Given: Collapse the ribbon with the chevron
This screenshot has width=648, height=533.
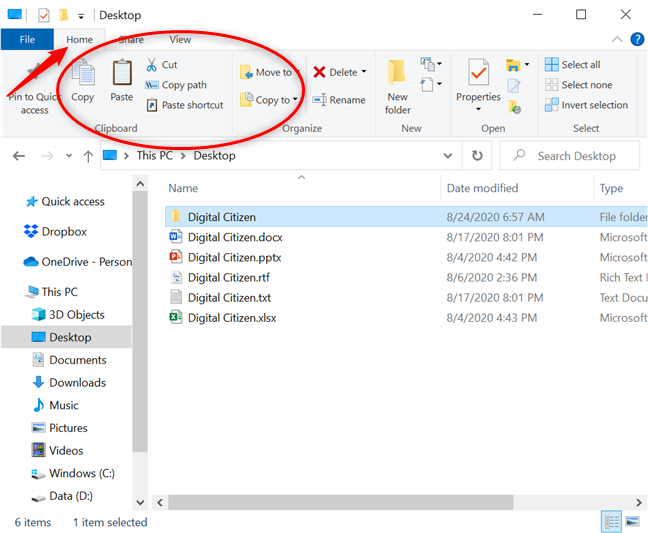Looking at the screenshot, I should point(617,40).
